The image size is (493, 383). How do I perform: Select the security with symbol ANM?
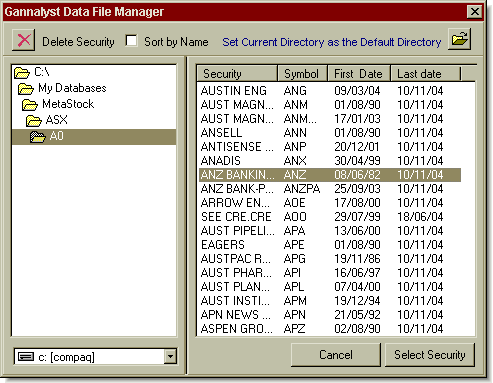pos(330,105)
